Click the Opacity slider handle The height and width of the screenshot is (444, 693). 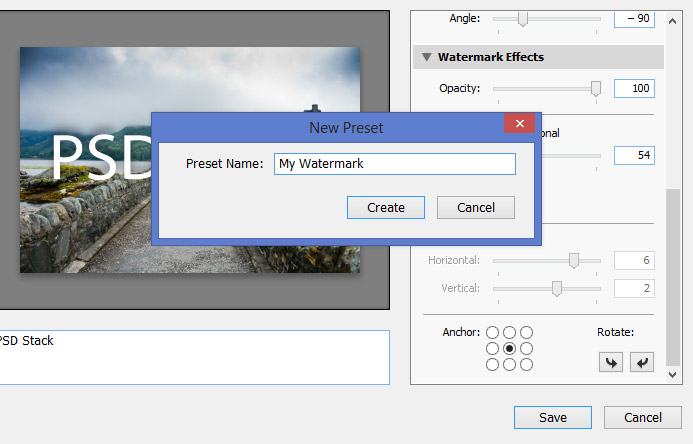pos(596,88)
